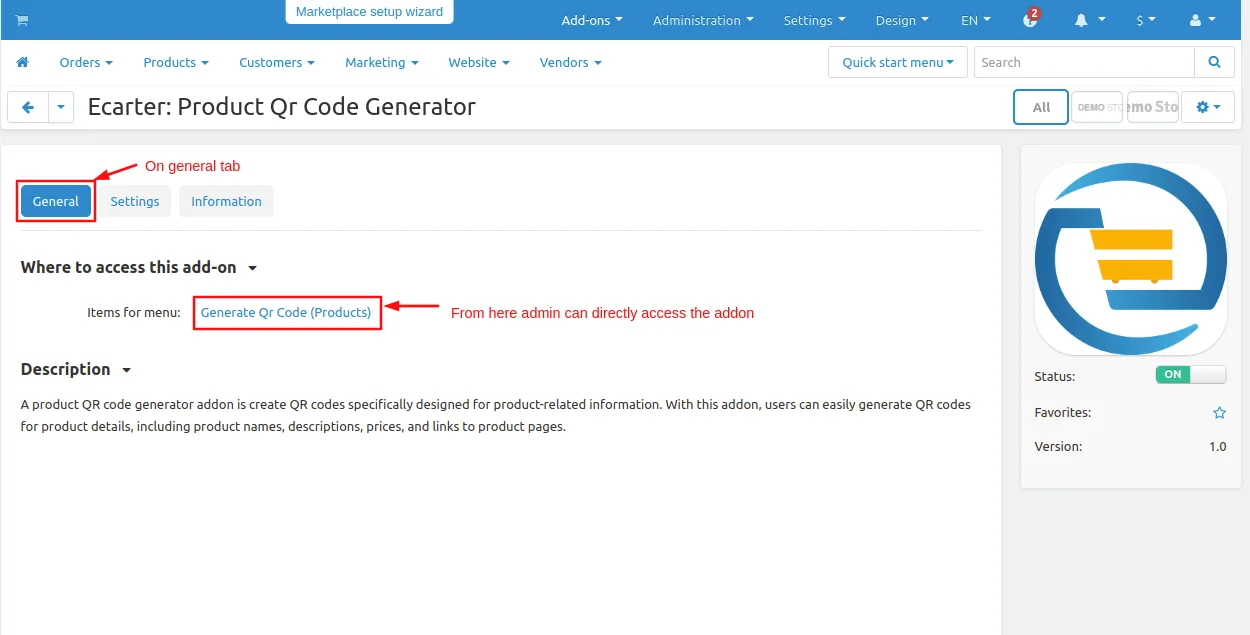Open the Add-ons menu
Image resolution: width=1250 pixels, height=635 pixels.
click(x=592, y=20)
